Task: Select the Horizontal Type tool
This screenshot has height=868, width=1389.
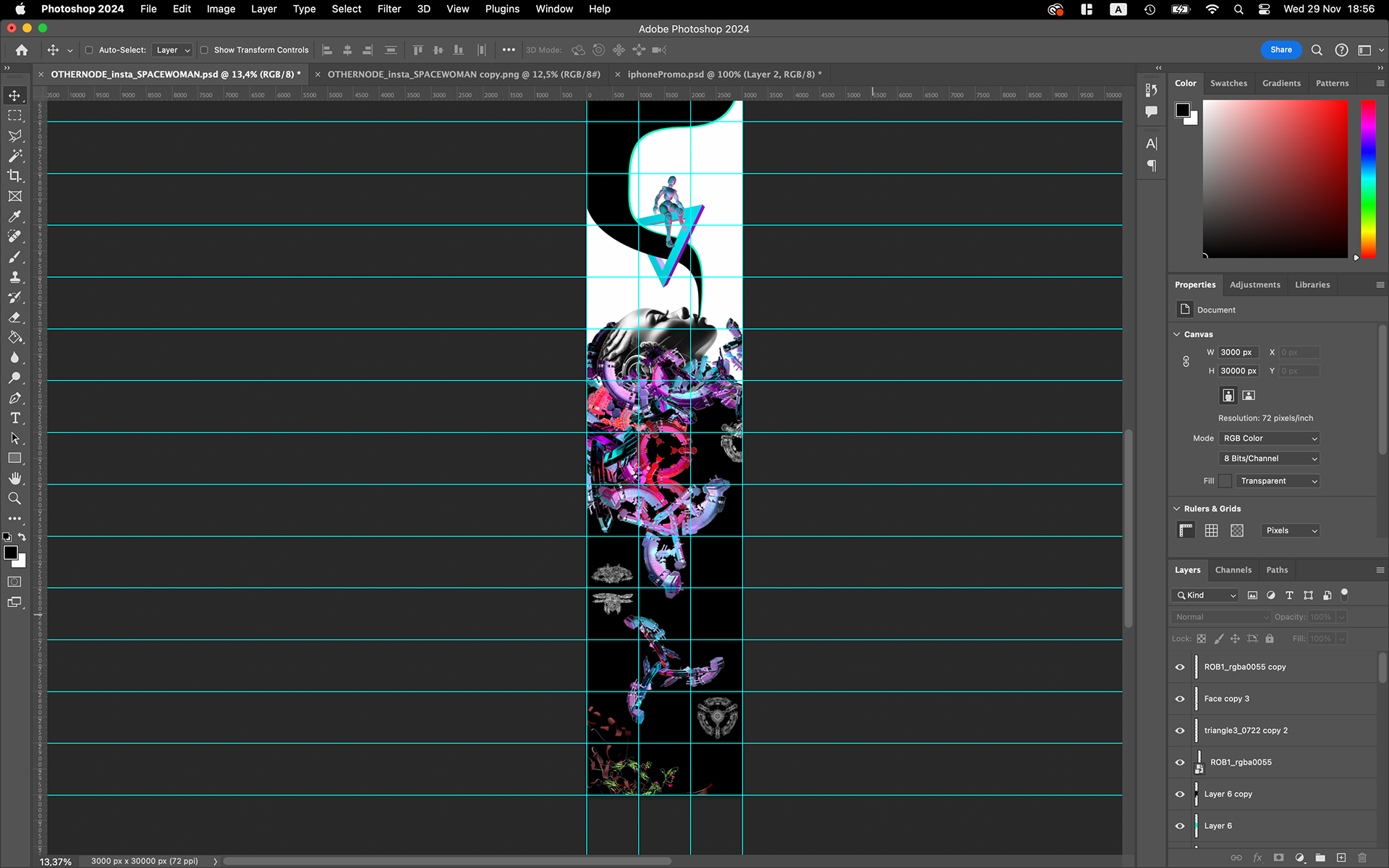Action: pos(14,418)
